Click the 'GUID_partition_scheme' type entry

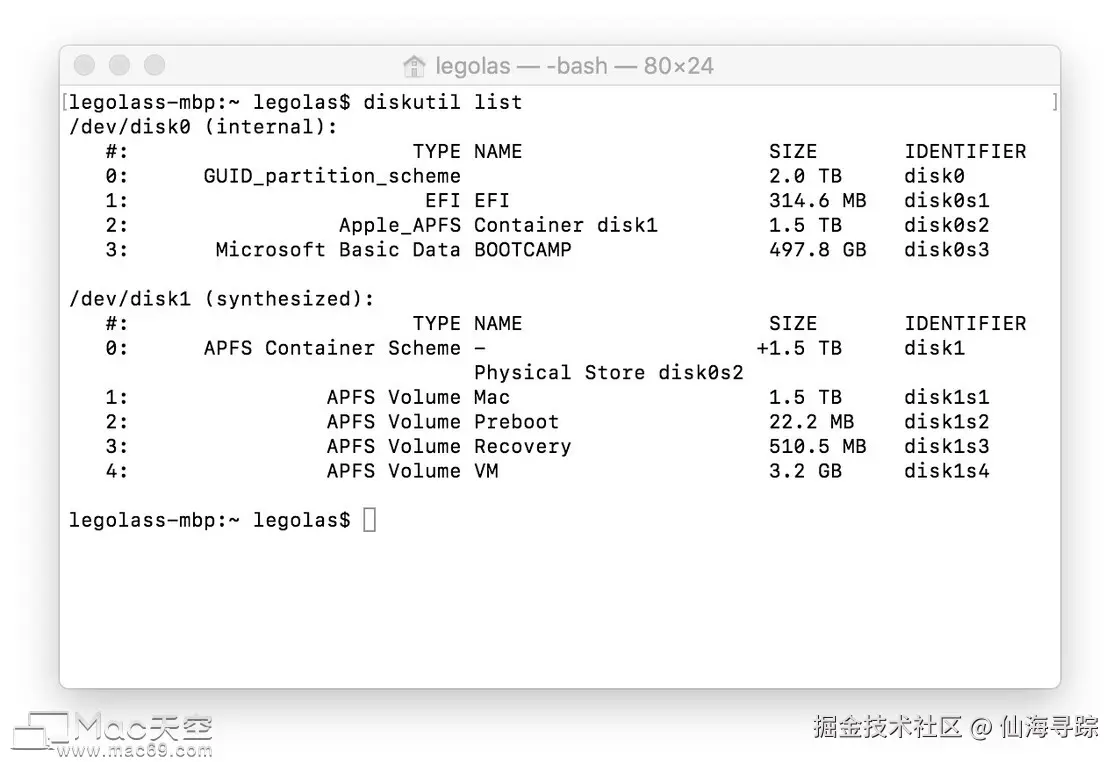point(332,176)
